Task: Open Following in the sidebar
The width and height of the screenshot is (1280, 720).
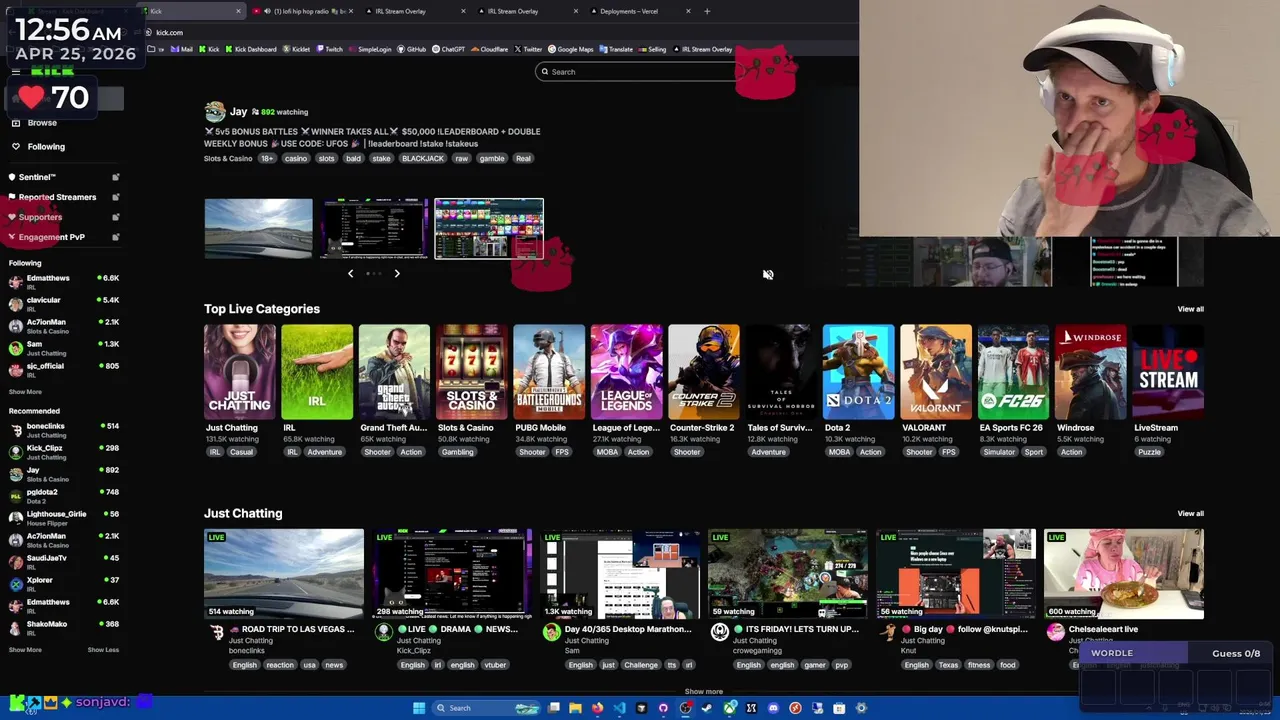Action: pos(38,147)
